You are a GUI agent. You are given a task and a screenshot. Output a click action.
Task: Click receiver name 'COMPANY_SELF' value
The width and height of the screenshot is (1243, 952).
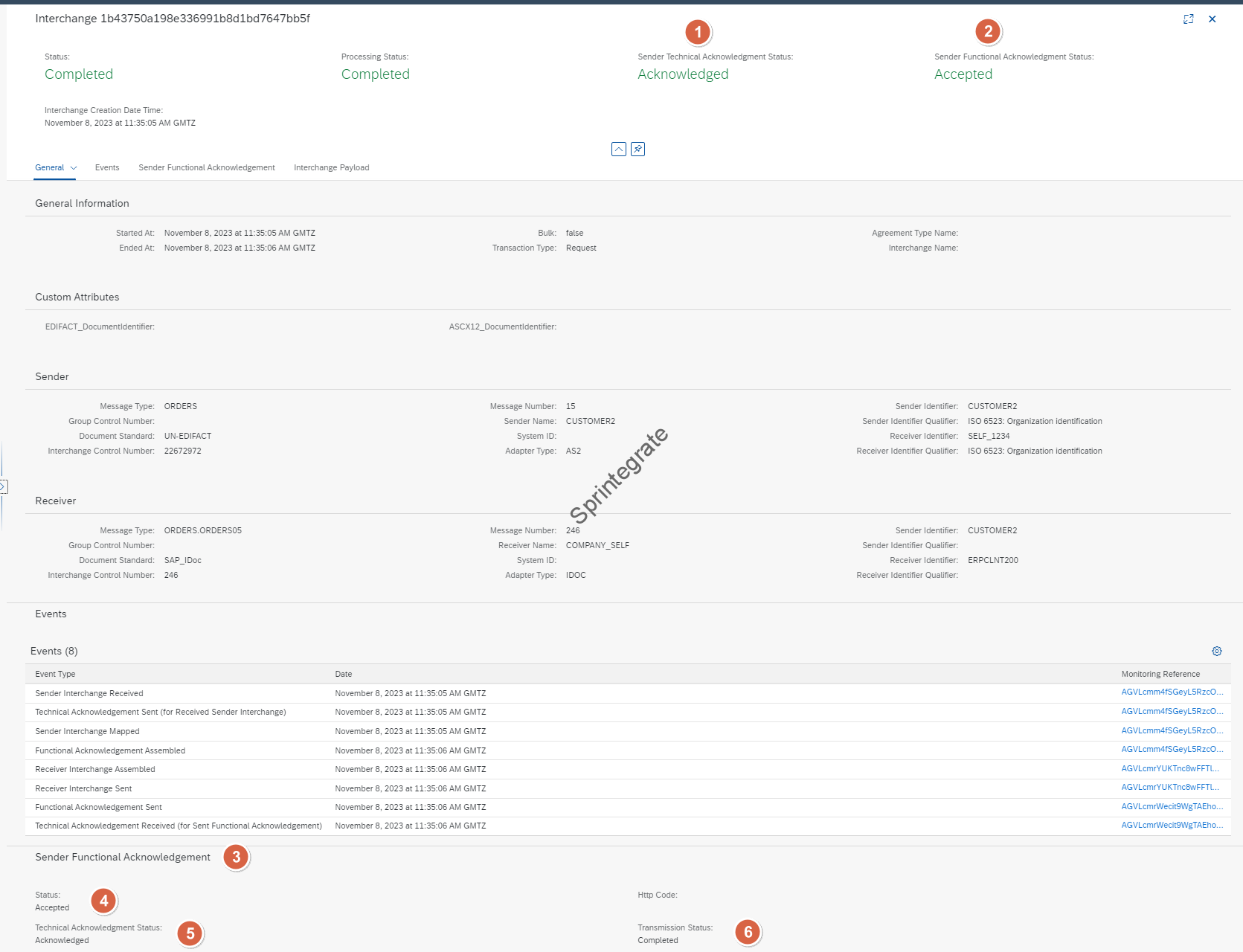point(597,546)
